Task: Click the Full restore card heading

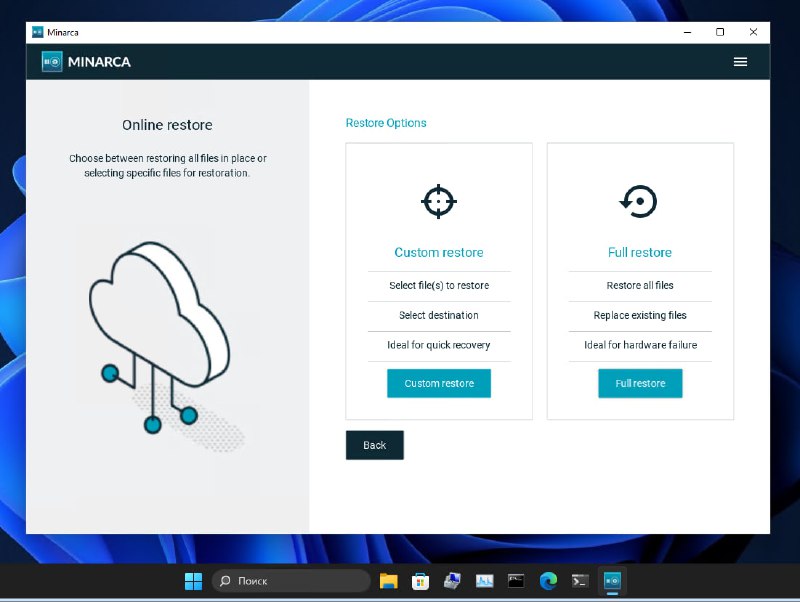Action: point(640,253)
